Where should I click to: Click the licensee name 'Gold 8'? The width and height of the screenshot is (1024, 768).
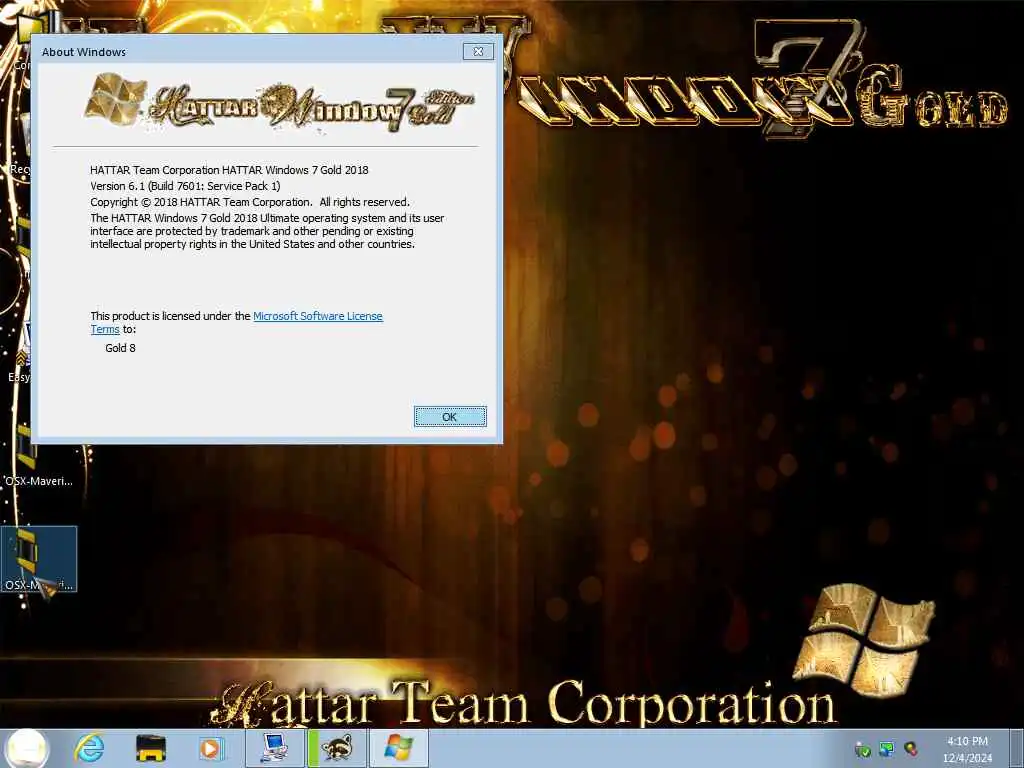coord(120,348)
